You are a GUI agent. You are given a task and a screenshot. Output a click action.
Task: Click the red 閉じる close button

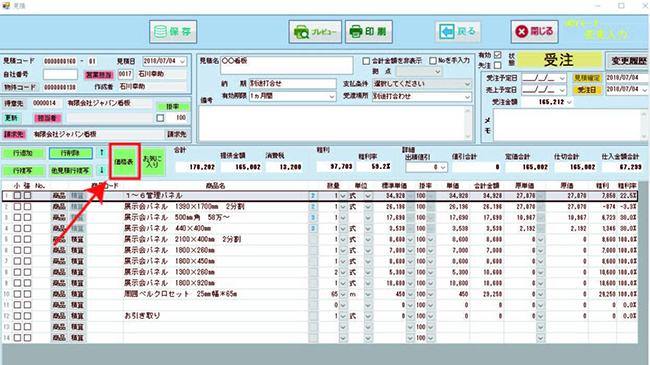(x=534, y=32)
